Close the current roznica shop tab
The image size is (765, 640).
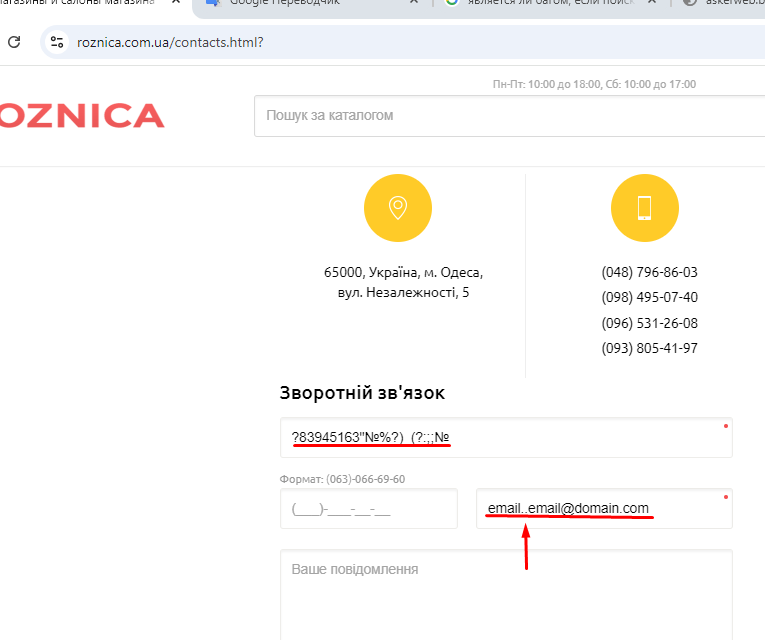177,3
